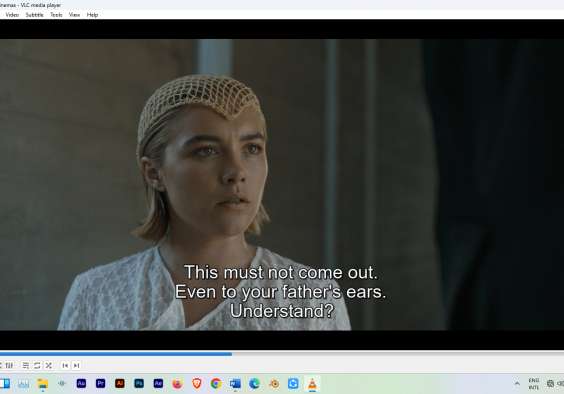This screenshot has width=564, height=394.
Task: Click the video frame showing subtitles
Action: pyautogui.click(x=282, y=185)
